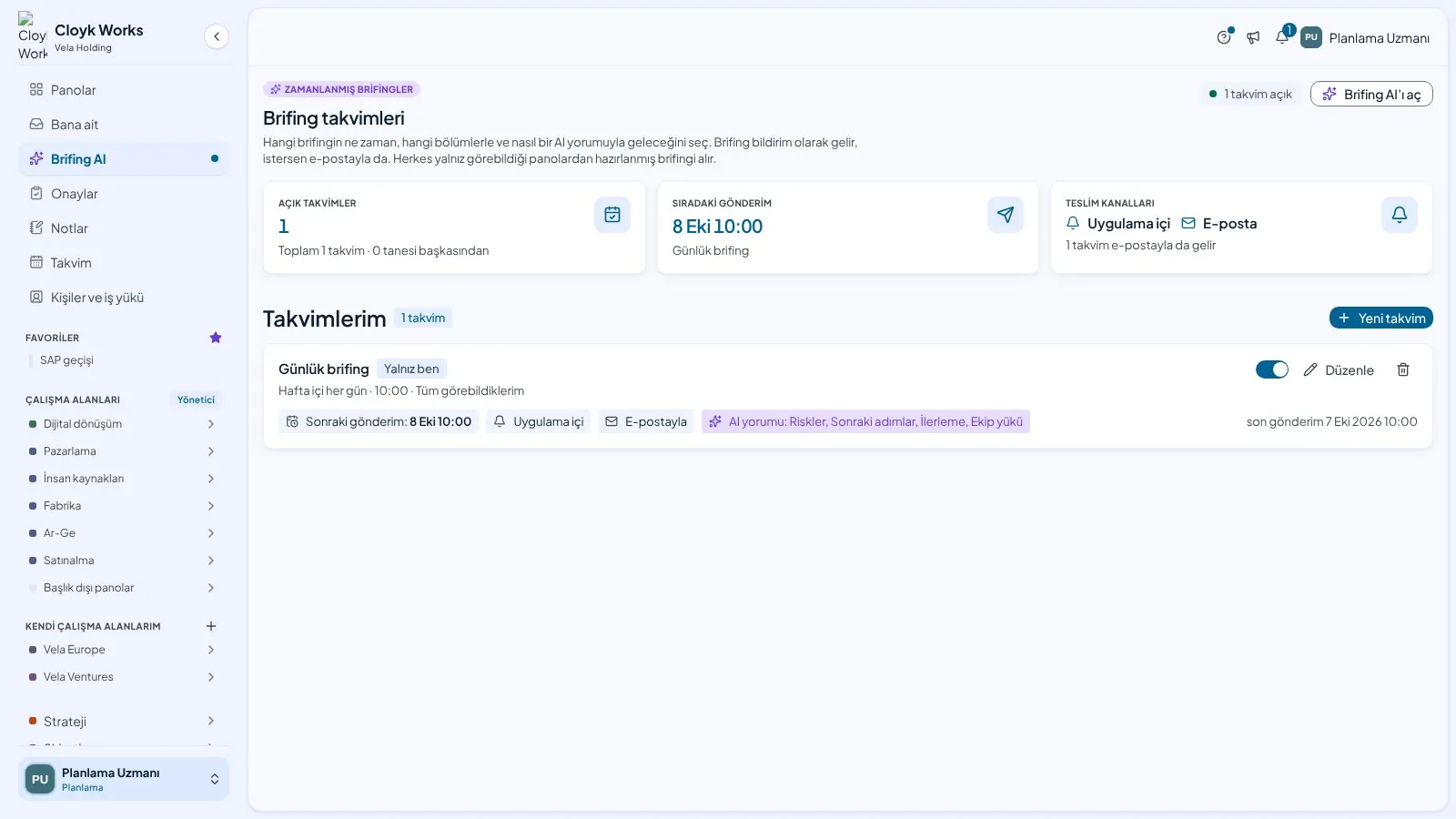Open Kişiler ve iş yükü page
This screenshot has width=1456, height=819.
pos(124,298)
